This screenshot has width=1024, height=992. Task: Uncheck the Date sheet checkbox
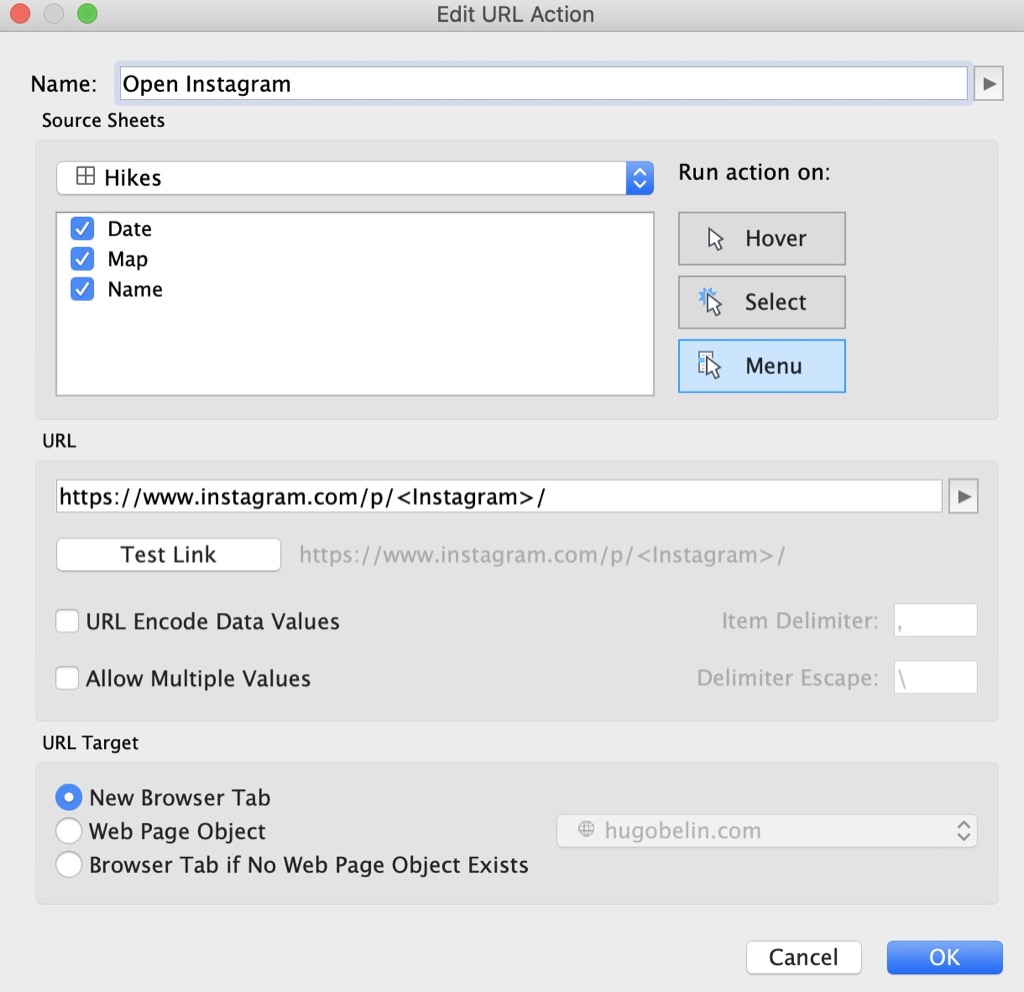(x=83, y=229)
